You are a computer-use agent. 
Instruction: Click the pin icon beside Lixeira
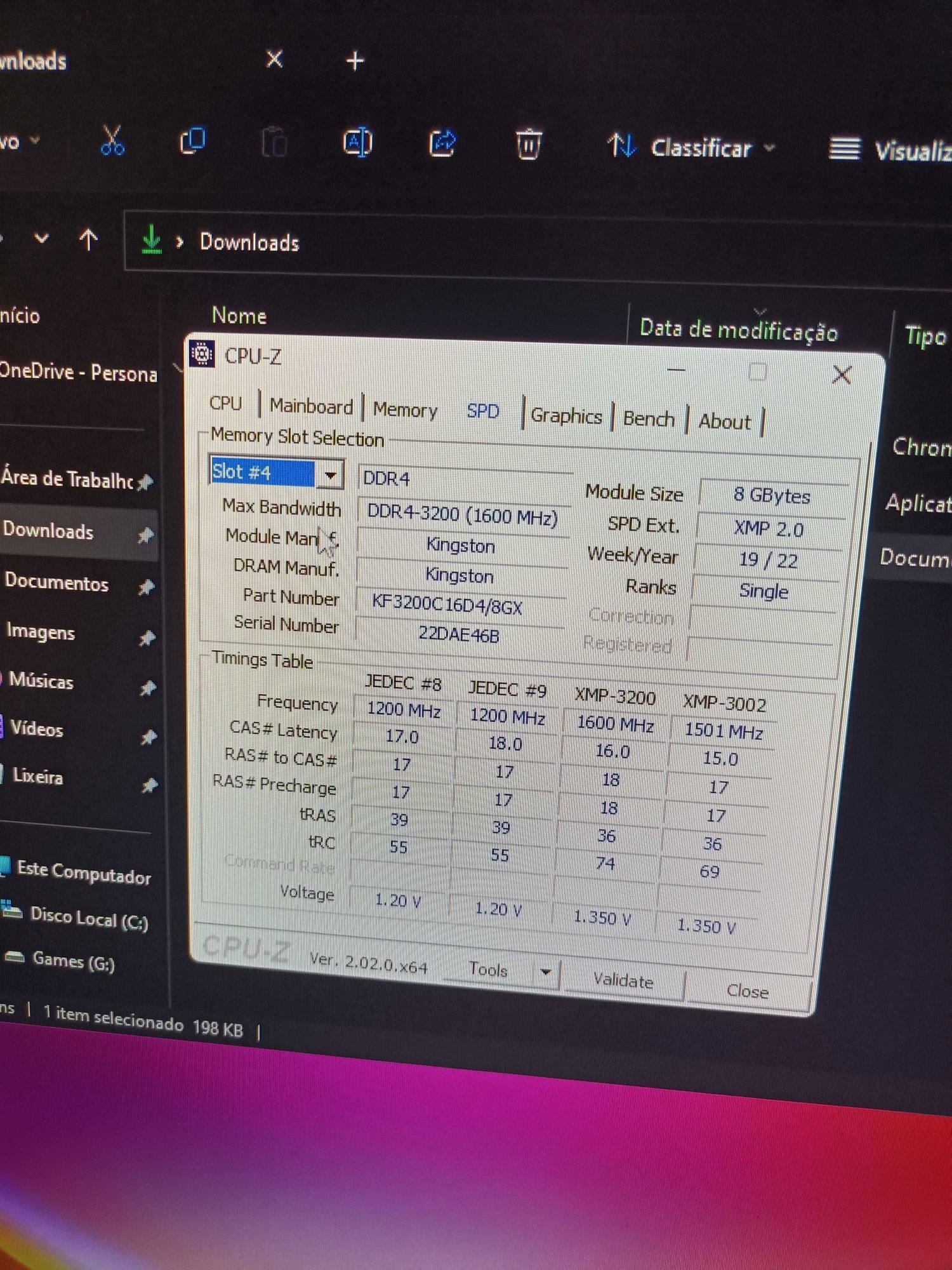[149, 785]
